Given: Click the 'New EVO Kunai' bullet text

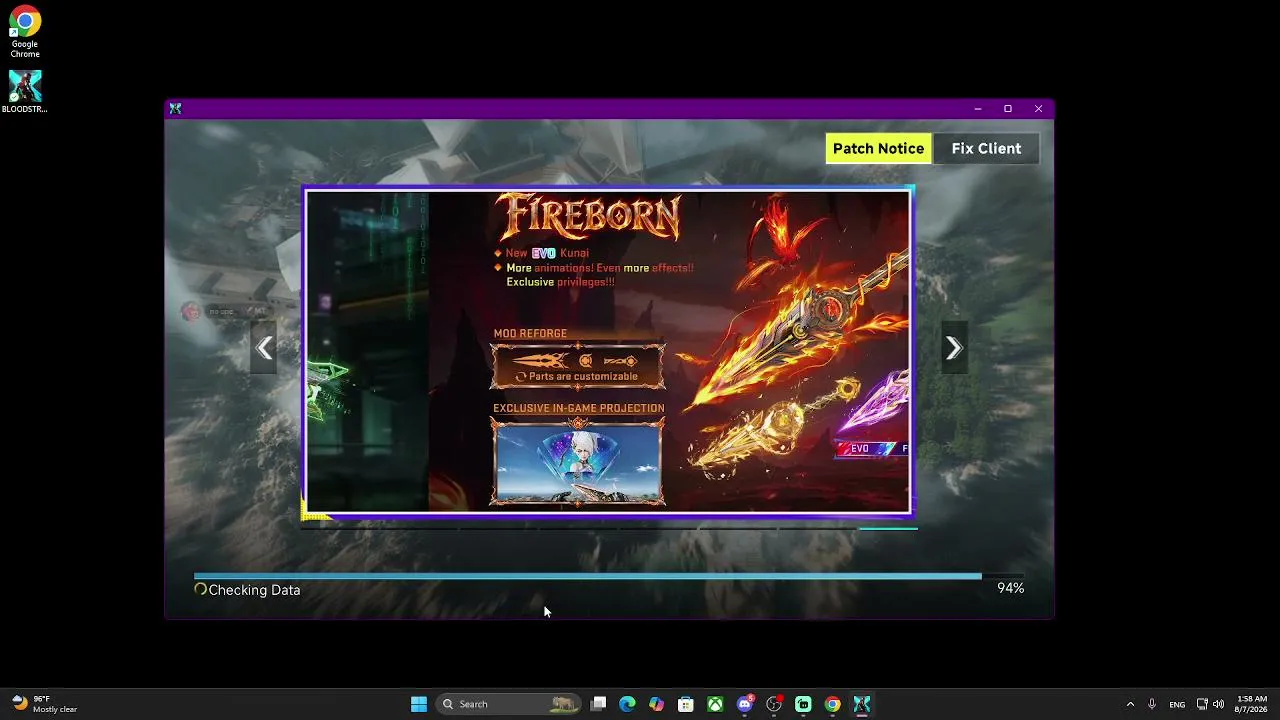Looking at the screenshot, I should click(547, 253).
